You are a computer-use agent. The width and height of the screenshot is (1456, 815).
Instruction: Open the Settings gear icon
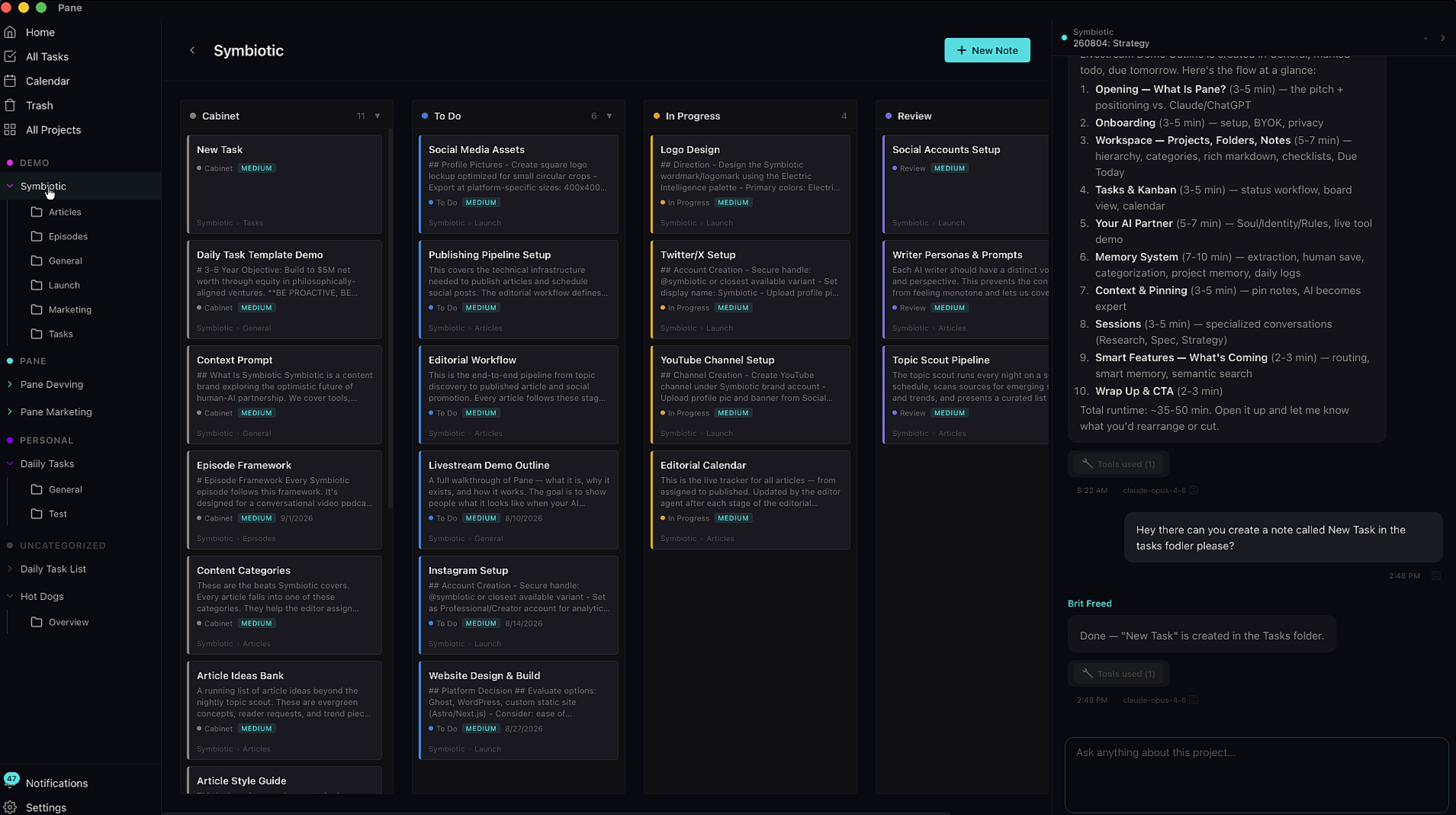10,807
